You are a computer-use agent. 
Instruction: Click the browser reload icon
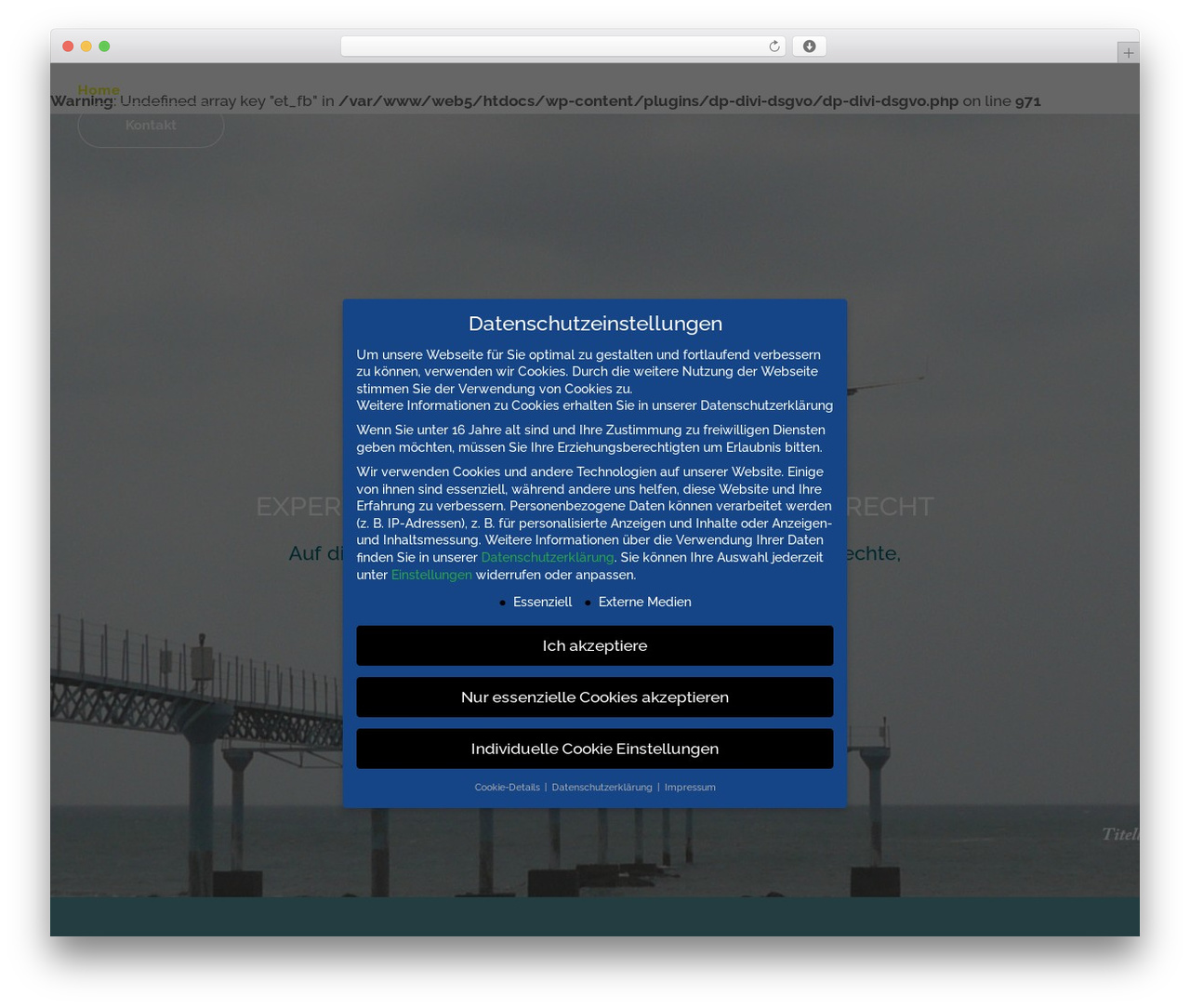[x=773, y=46]
